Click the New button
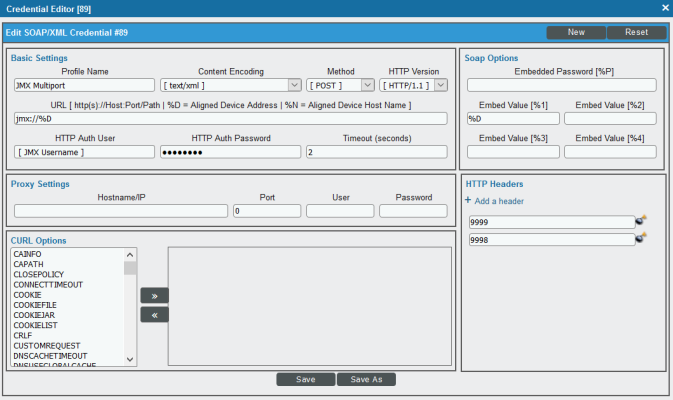The width and height of the screenshot is (673, 400). tap(576, 32)
